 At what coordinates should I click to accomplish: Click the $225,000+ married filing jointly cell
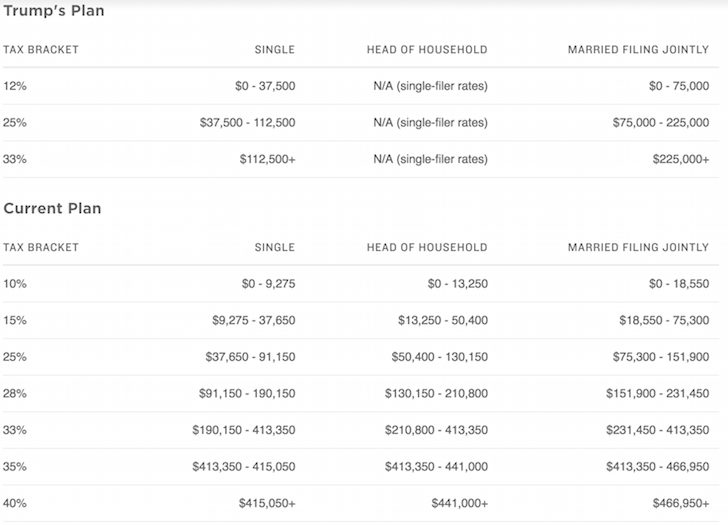pyautogui.click(x=676, y=160)
